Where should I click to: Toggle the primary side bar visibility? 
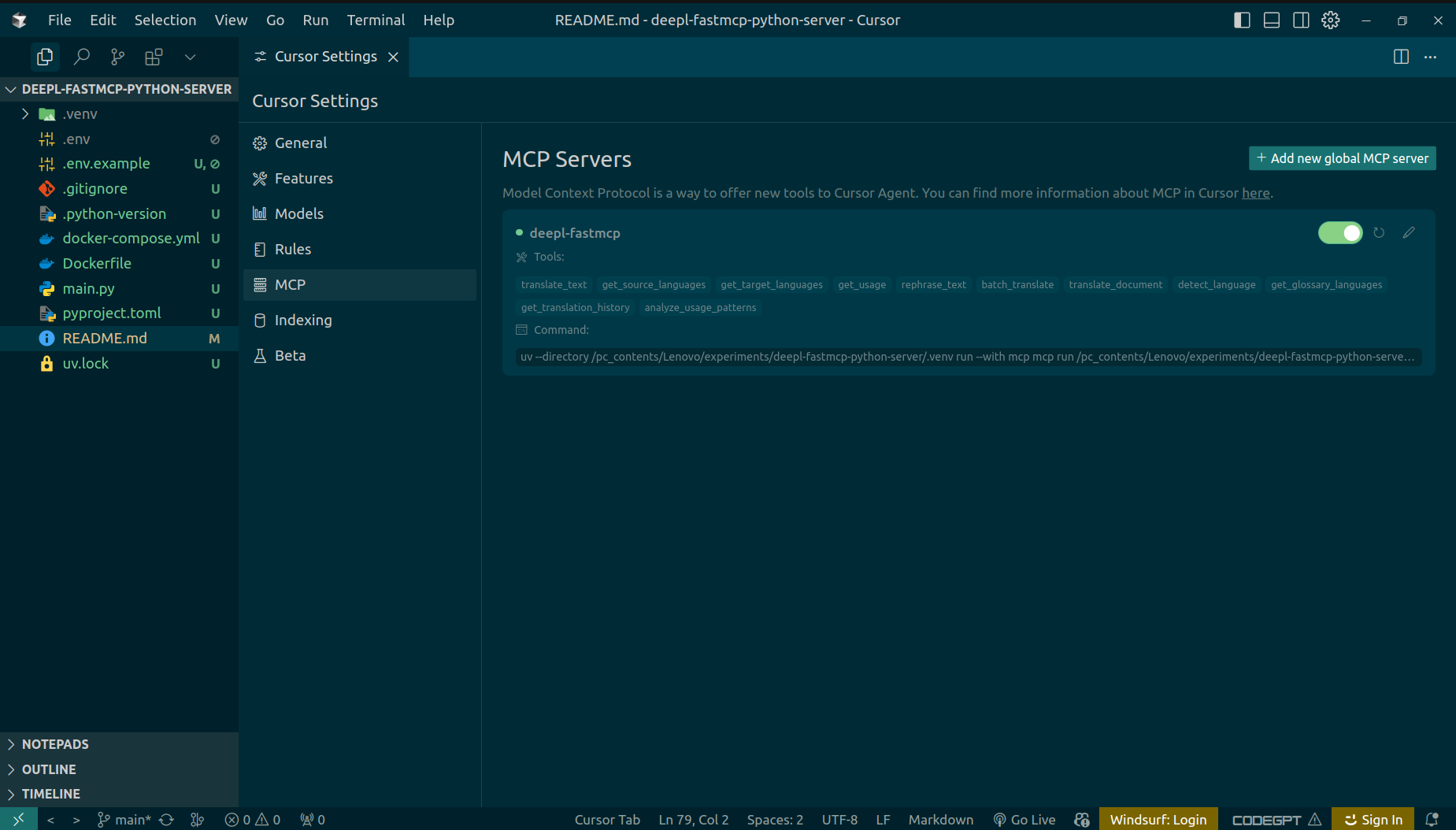1242,20
